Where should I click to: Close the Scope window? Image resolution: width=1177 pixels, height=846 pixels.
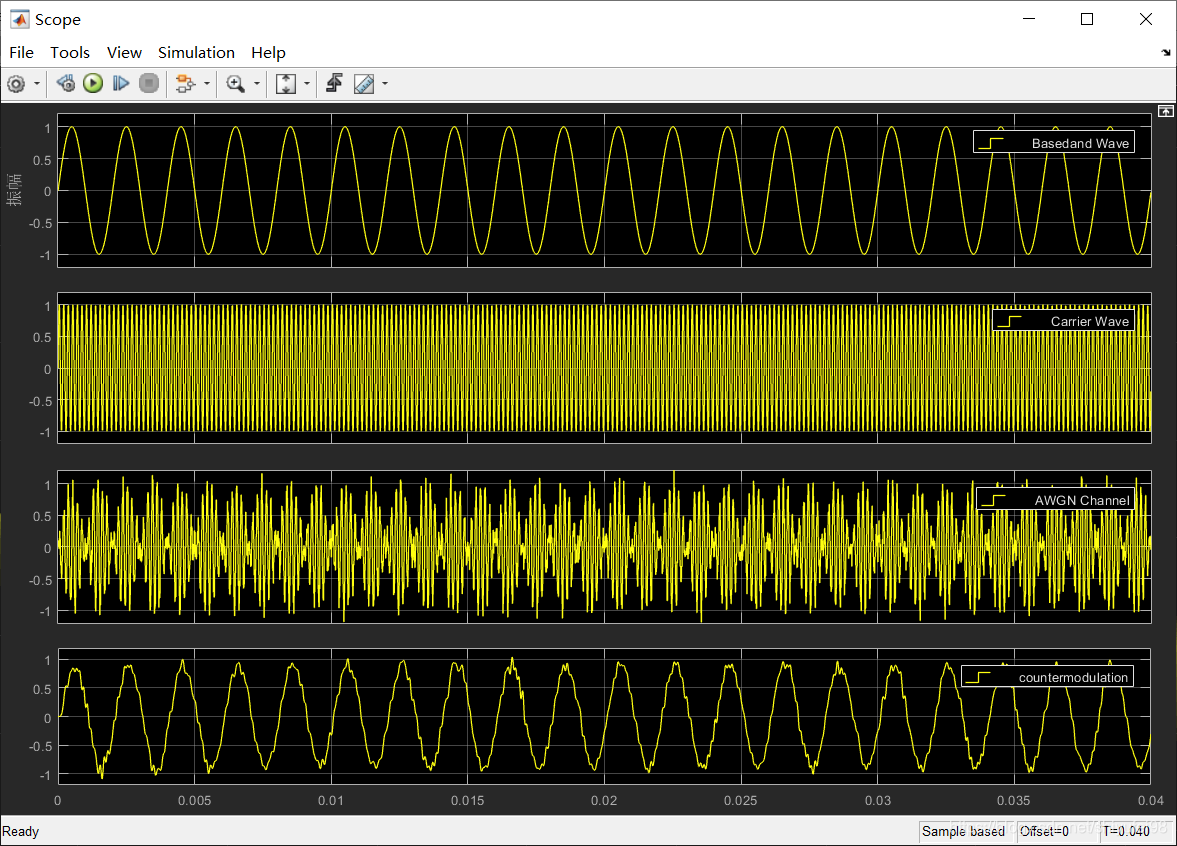(x=1145, y=19)
